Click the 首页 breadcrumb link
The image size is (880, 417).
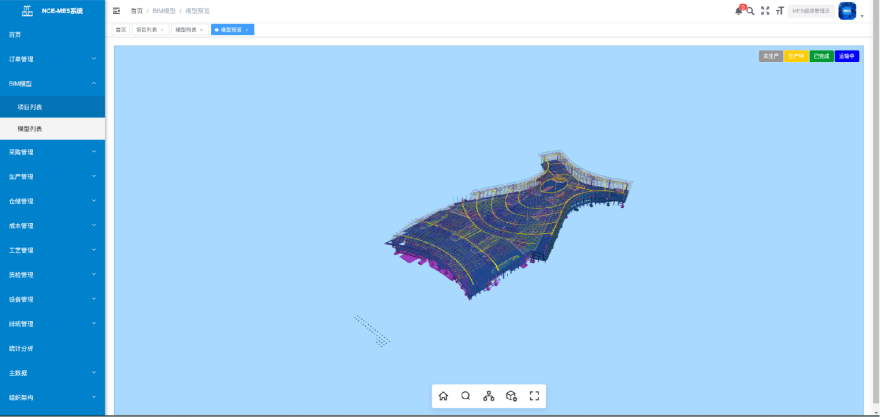[x=136, y=11]
